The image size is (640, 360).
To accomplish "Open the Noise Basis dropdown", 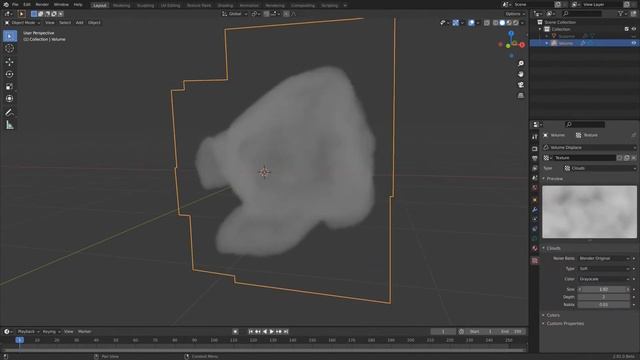I will (x=604, y=258).
